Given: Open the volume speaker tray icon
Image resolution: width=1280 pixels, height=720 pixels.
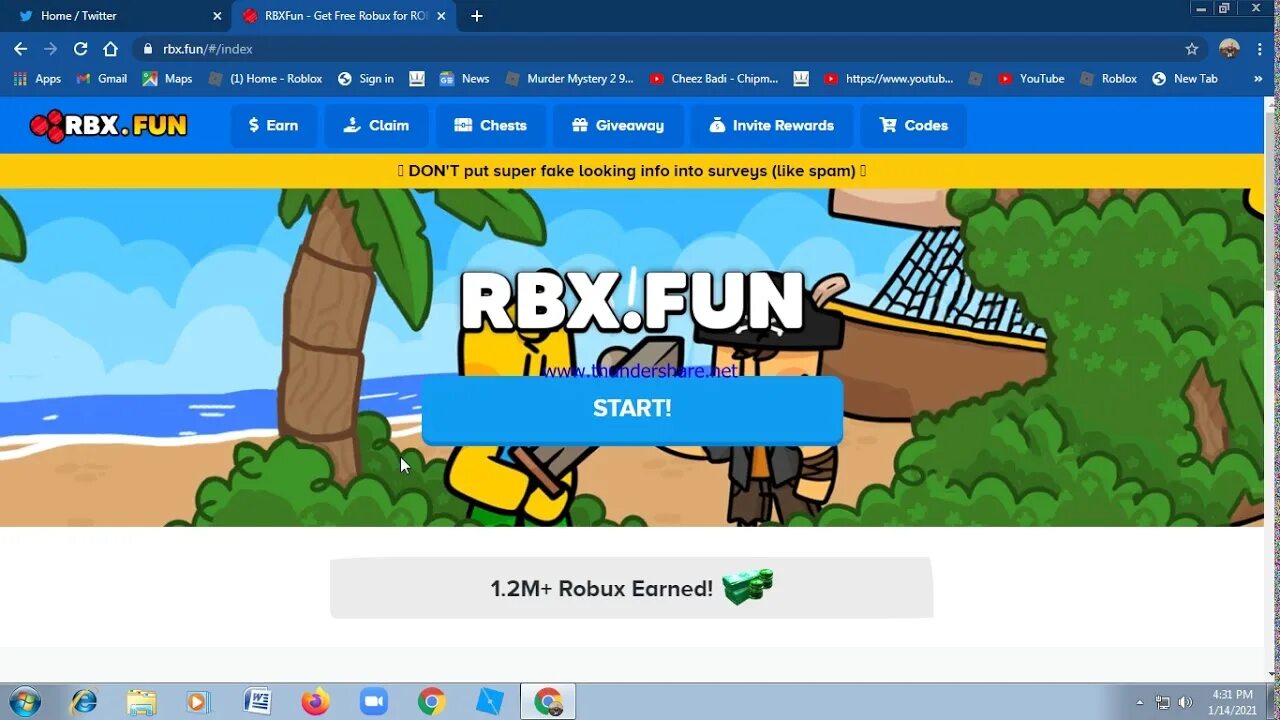Looking at the screenshot, I should click(x=1186, y=702).
